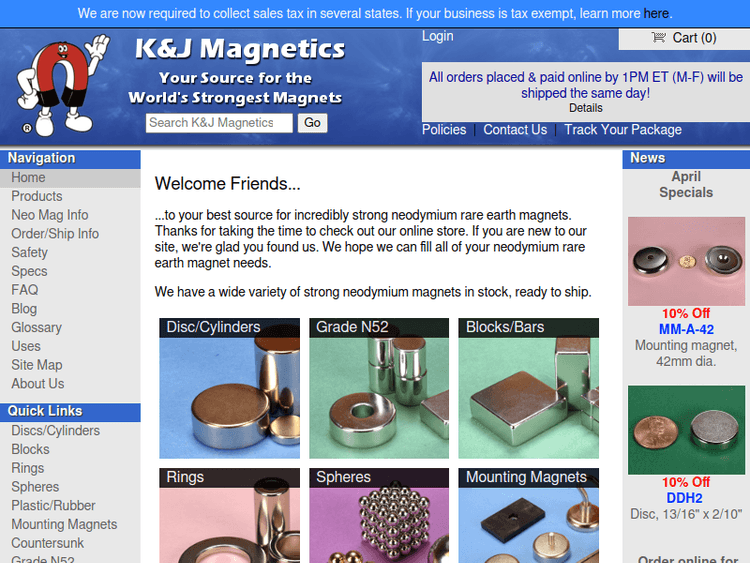
Task: Open the Grade N52 category tile
Action: 379,388
